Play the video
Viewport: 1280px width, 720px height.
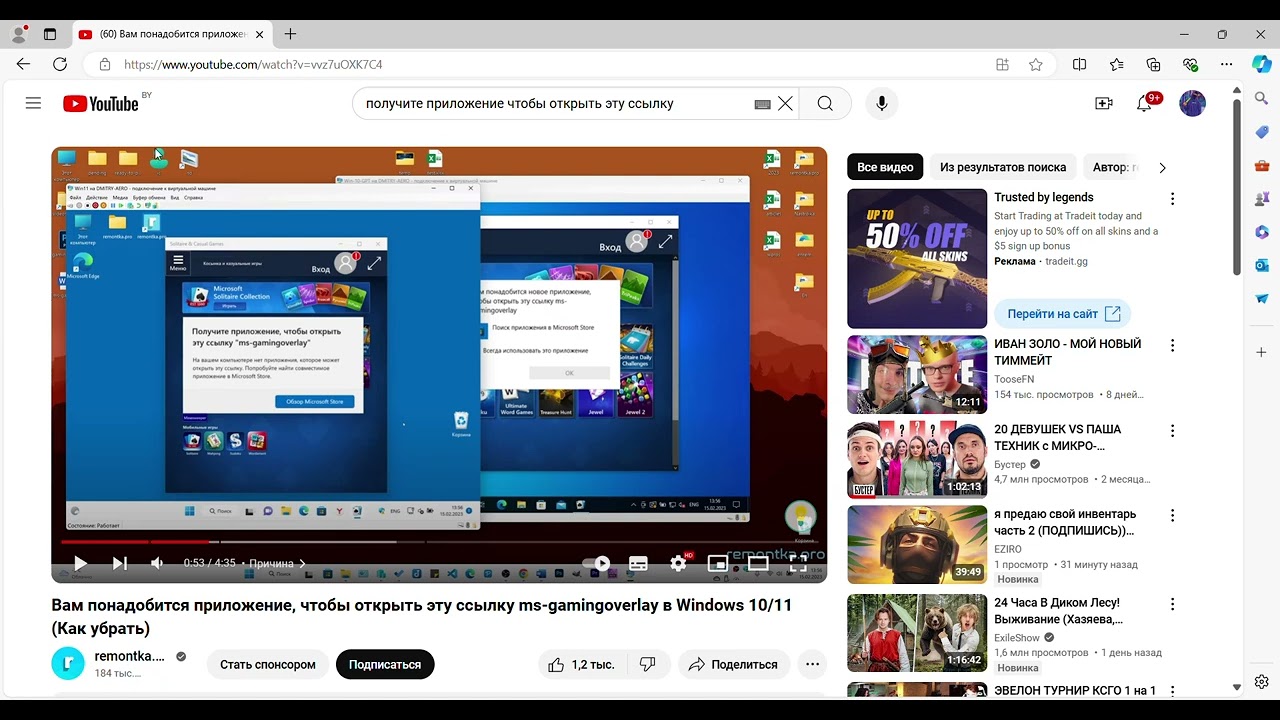pyautogui.click(x=80, y=563)
